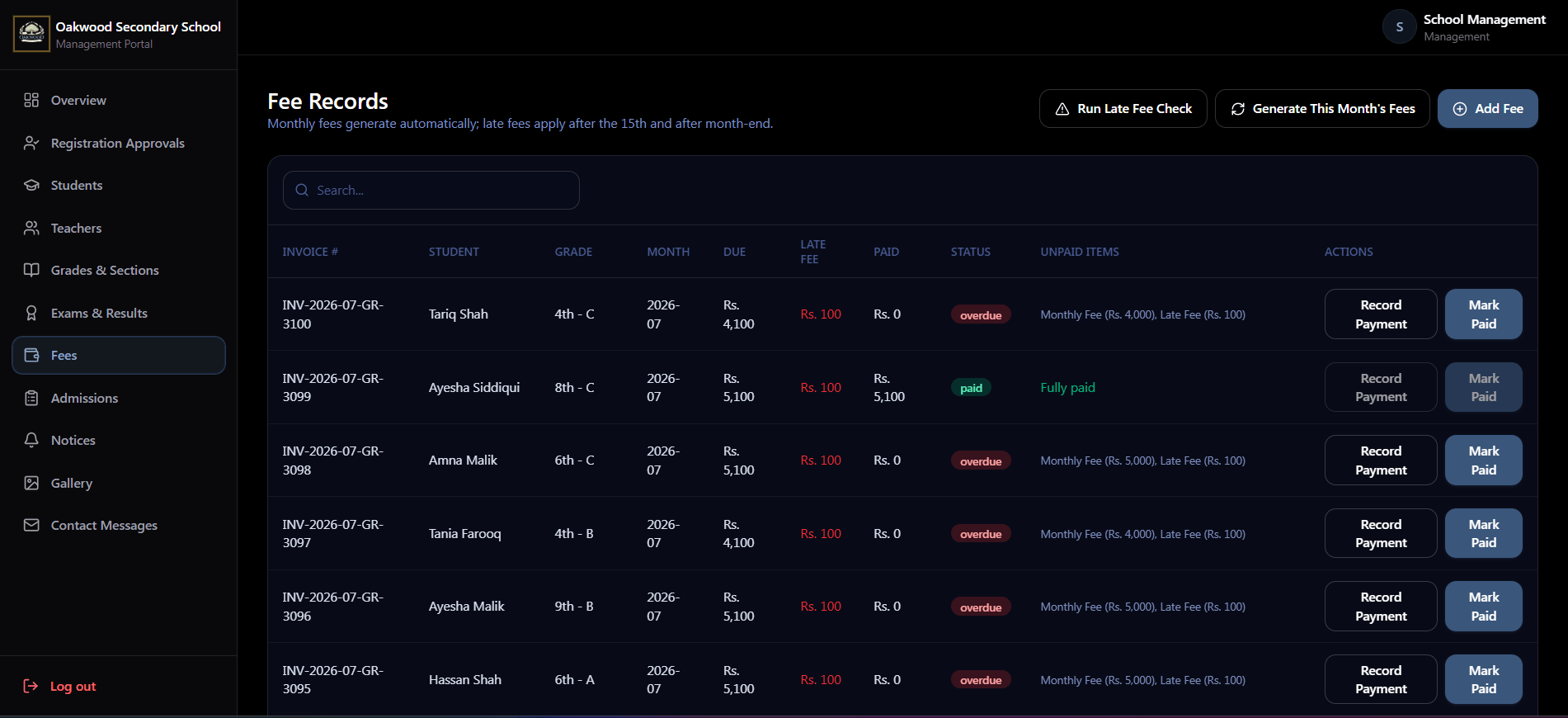
Task: Click the Contact Messages envelope icon
Action: [31, 525]
